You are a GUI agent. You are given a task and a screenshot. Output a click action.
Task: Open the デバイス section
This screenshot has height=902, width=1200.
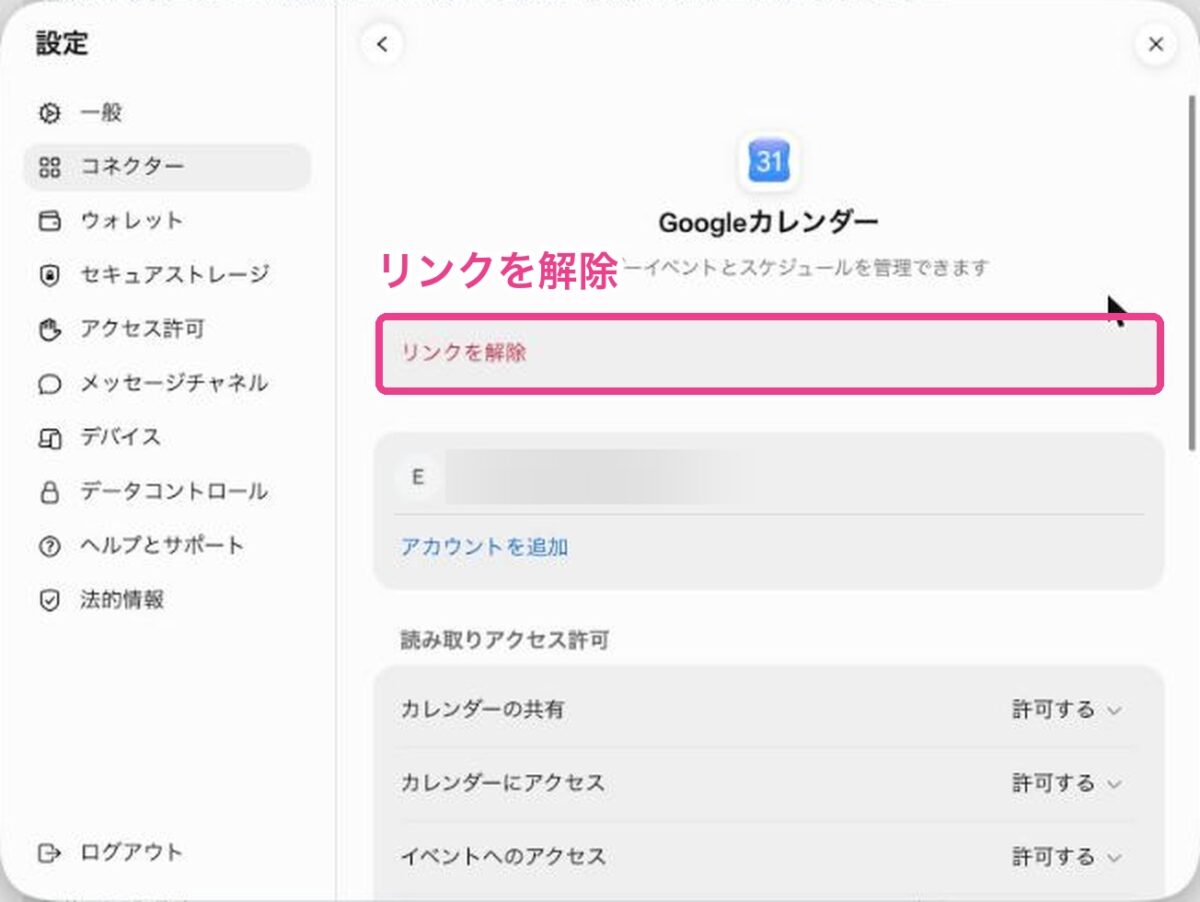click(x=167, y=438)
